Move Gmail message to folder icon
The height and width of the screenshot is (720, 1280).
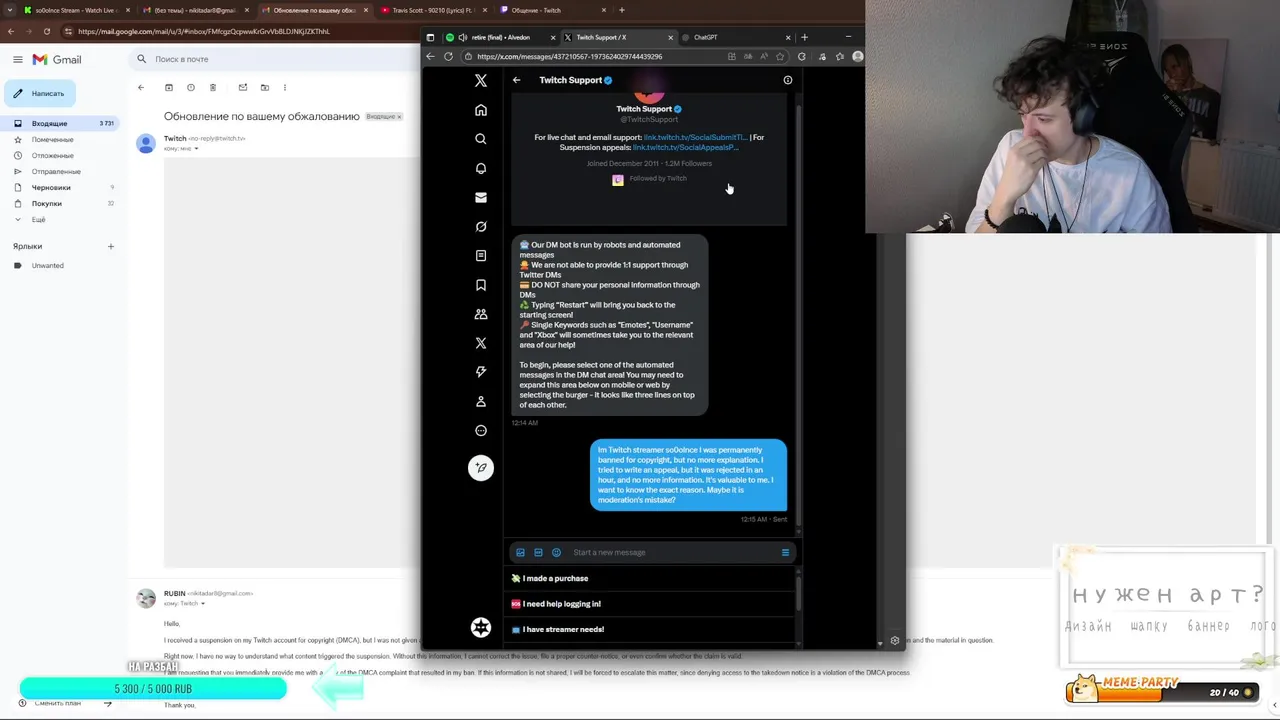tap(265, 88)
